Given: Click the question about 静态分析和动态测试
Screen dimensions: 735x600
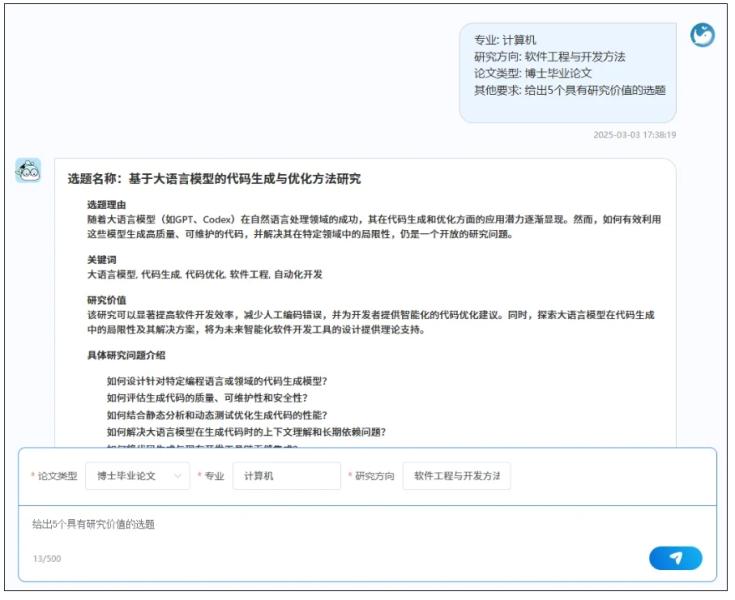Looking at the screenshot, I should (x=217, y=415).
